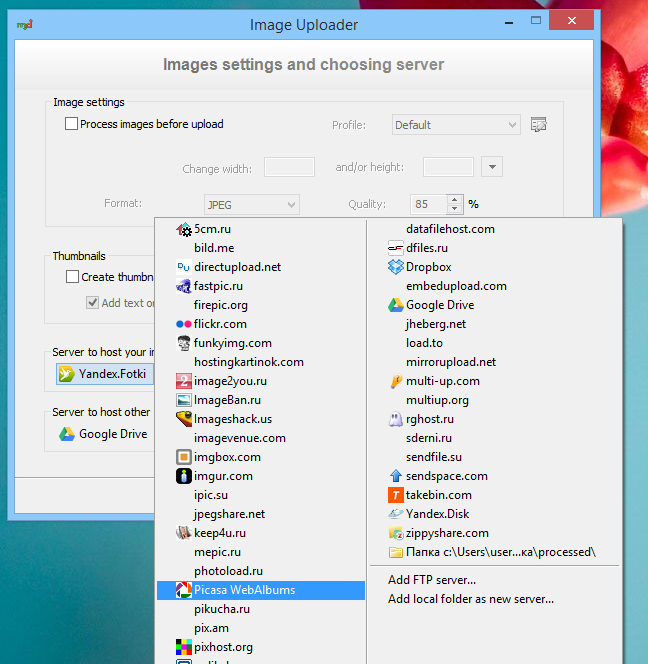Increase Quality value with up arrow

point(454,199)
